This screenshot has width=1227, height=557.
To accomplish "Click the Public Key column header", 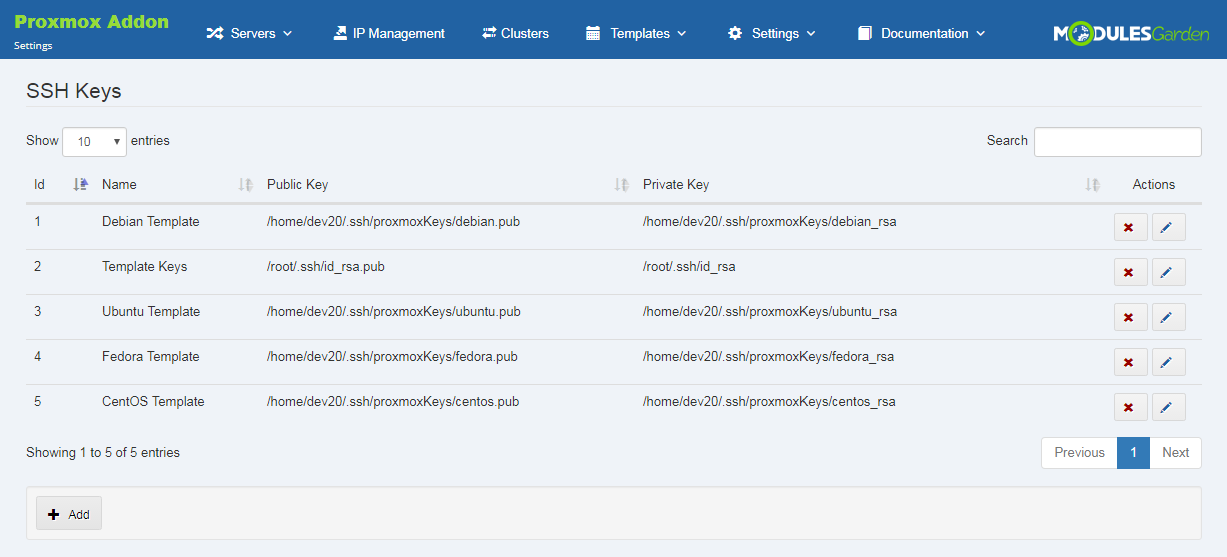I will pyautogui.click(x=297, y=184).
